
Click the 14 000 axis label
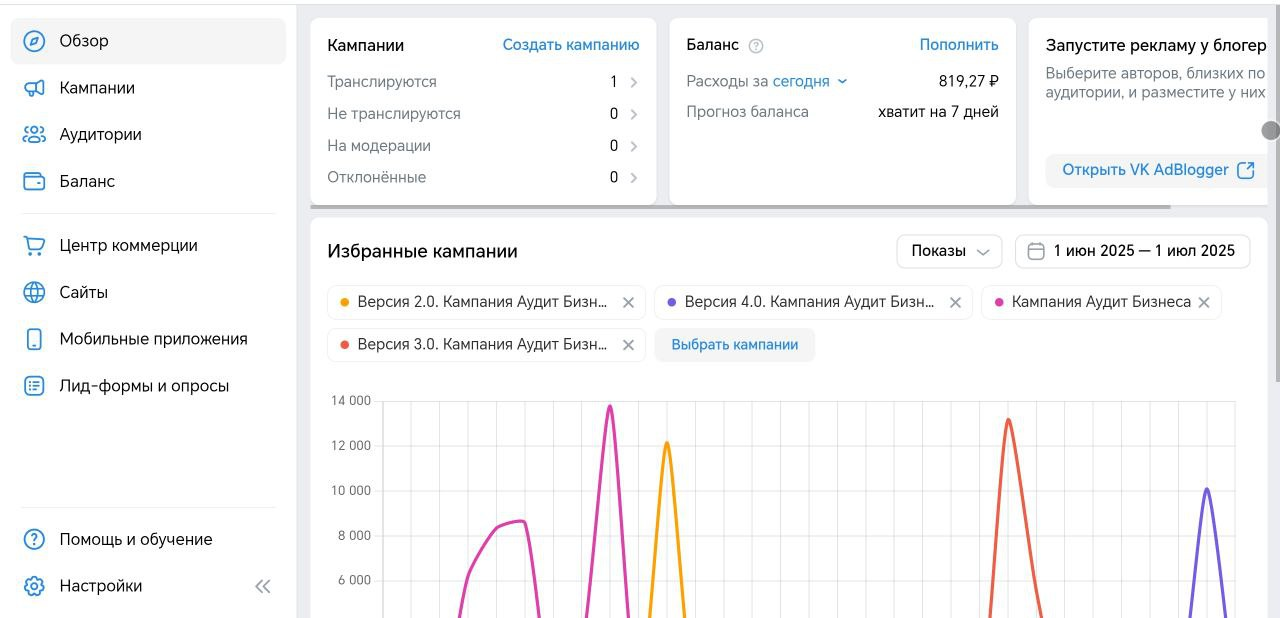tap(350, 401)
